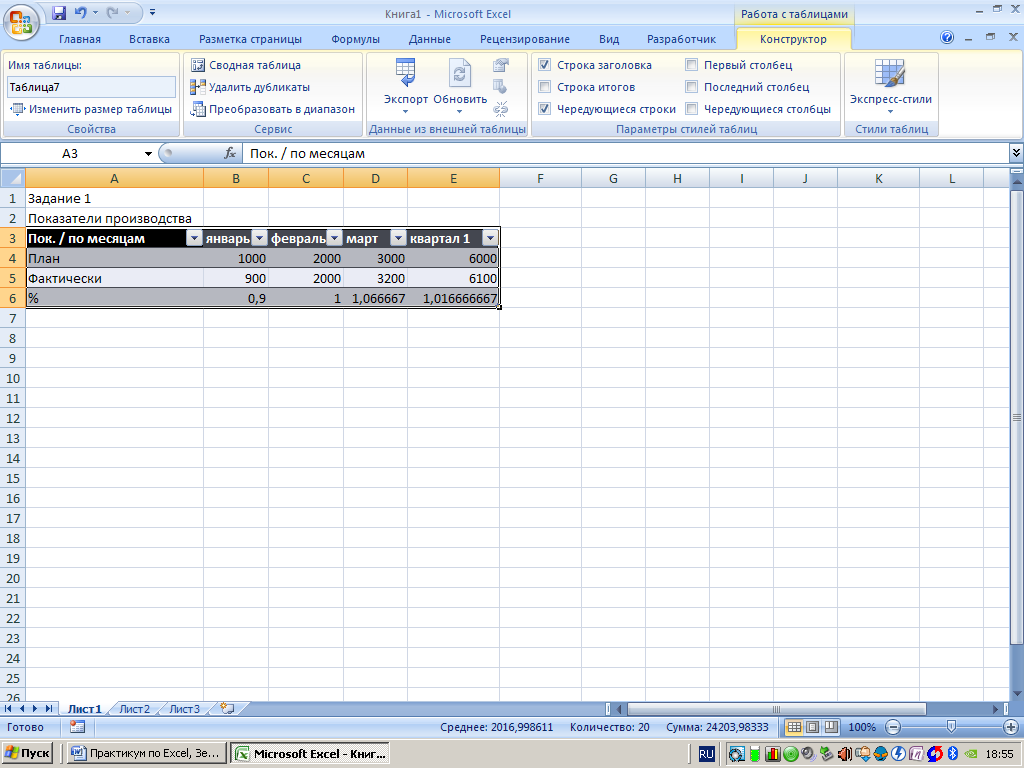Uncheck Строка заголовка checkbox
Screen dimensions: 1024x768
pos(545,65)
